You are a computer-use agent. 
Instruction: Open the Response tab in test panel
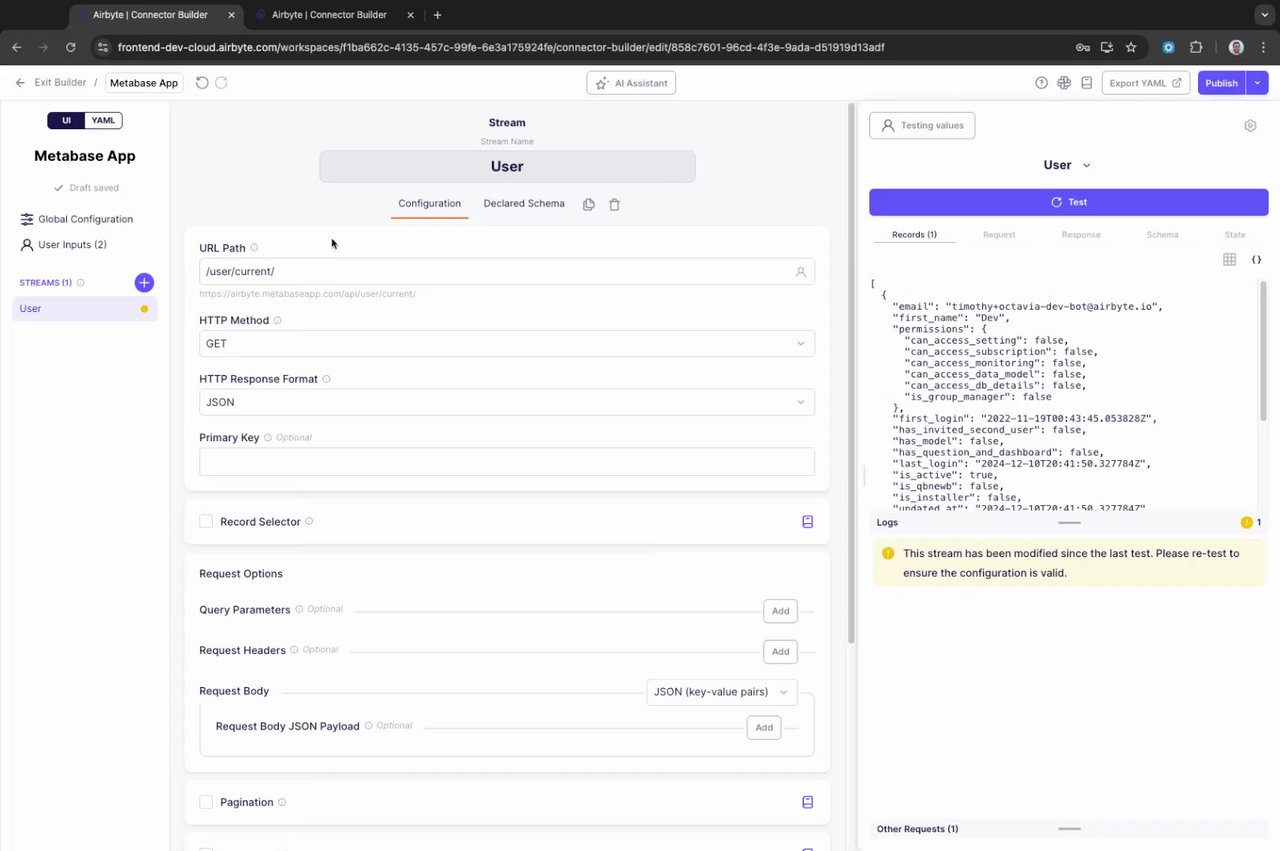(x=1081, y=235)
